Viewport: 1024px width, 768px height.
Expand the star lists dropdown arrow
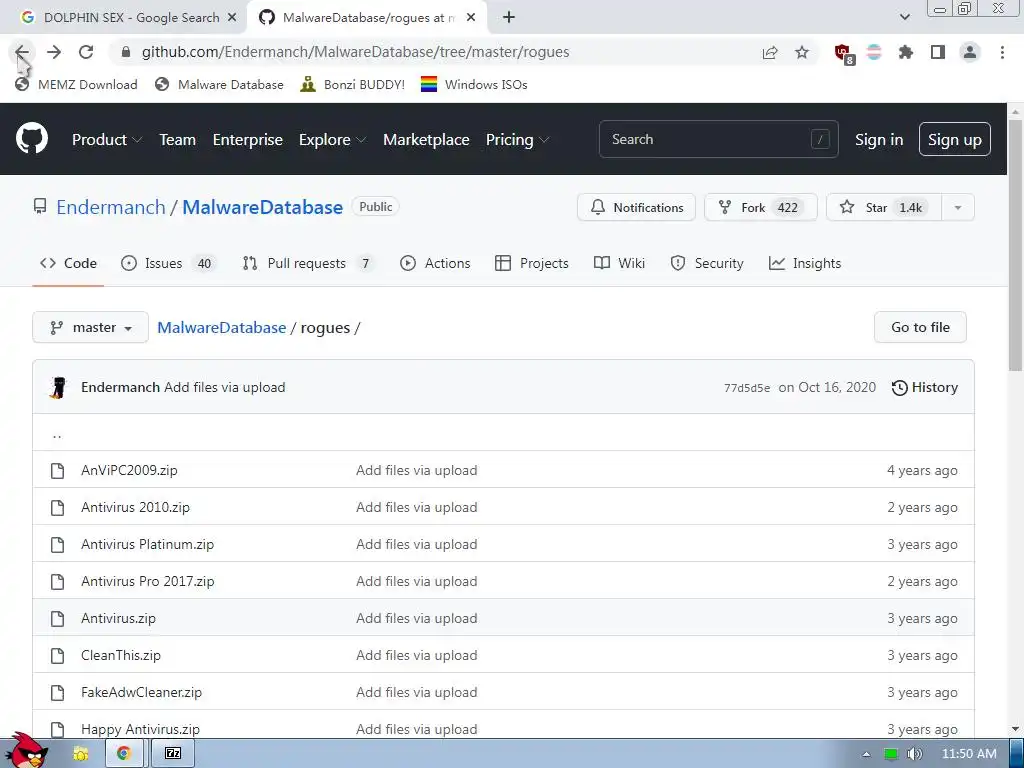[x=958, y=208]
